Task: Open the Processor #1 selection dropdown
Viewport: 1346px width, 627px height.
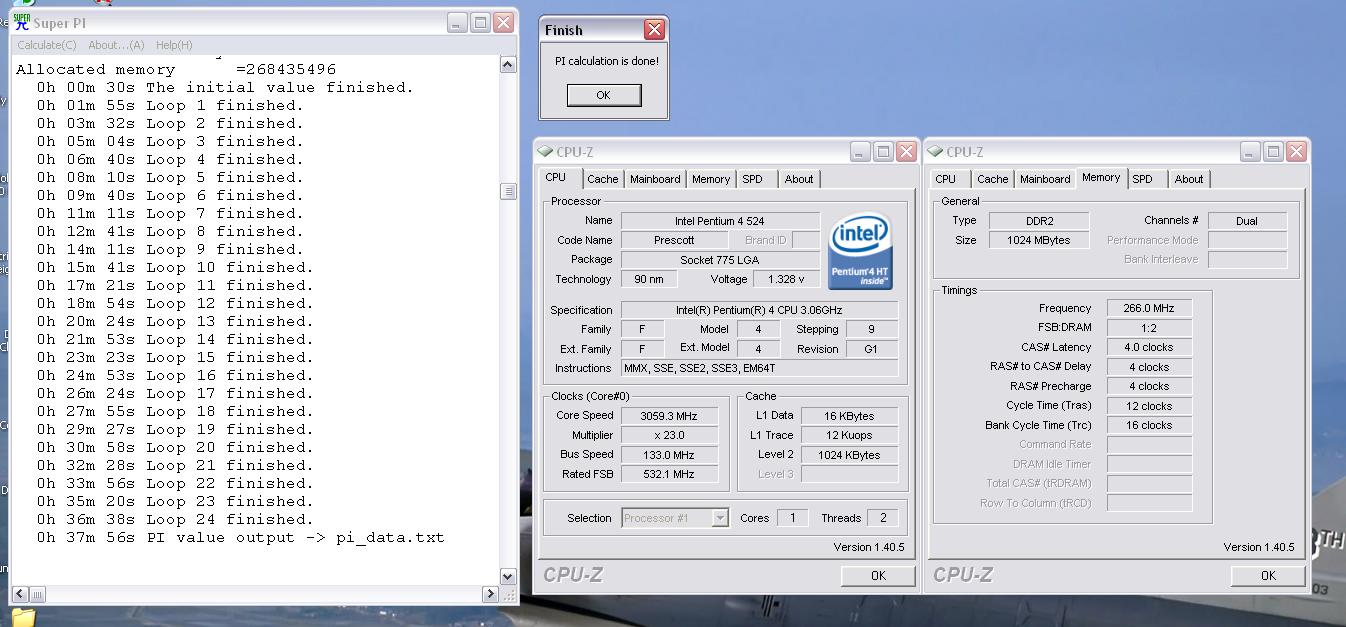Action: [720, 518]
